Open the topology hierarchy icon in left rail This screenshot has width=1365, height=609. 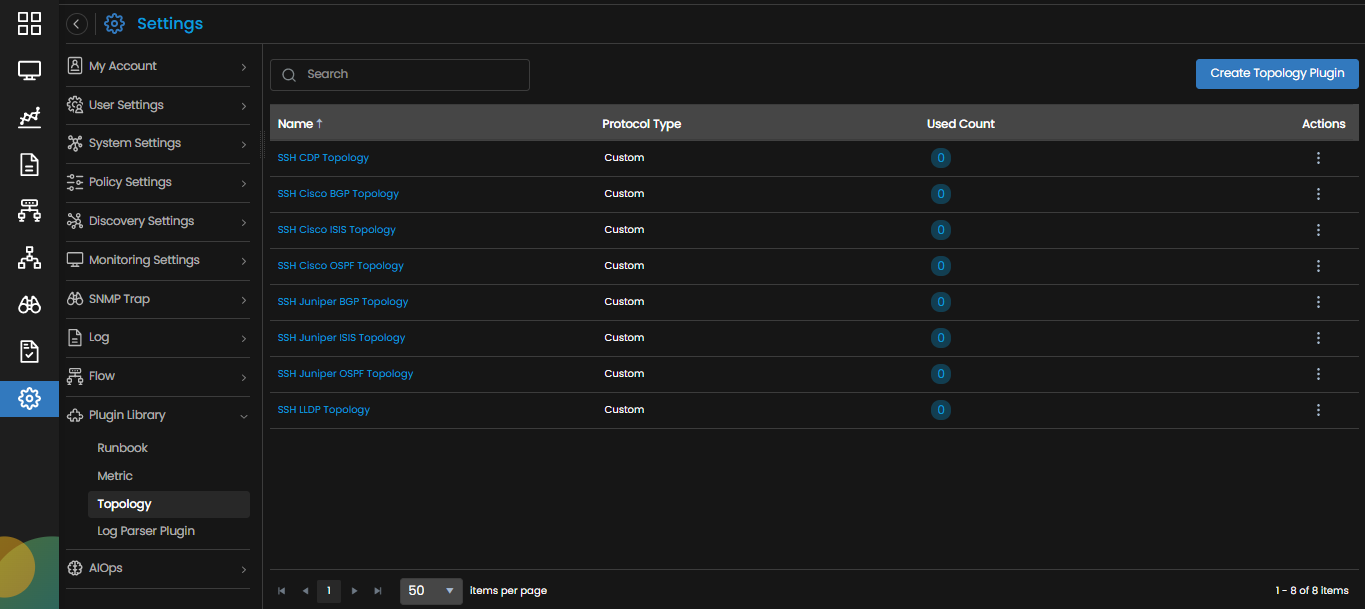(x=29, y=258)
